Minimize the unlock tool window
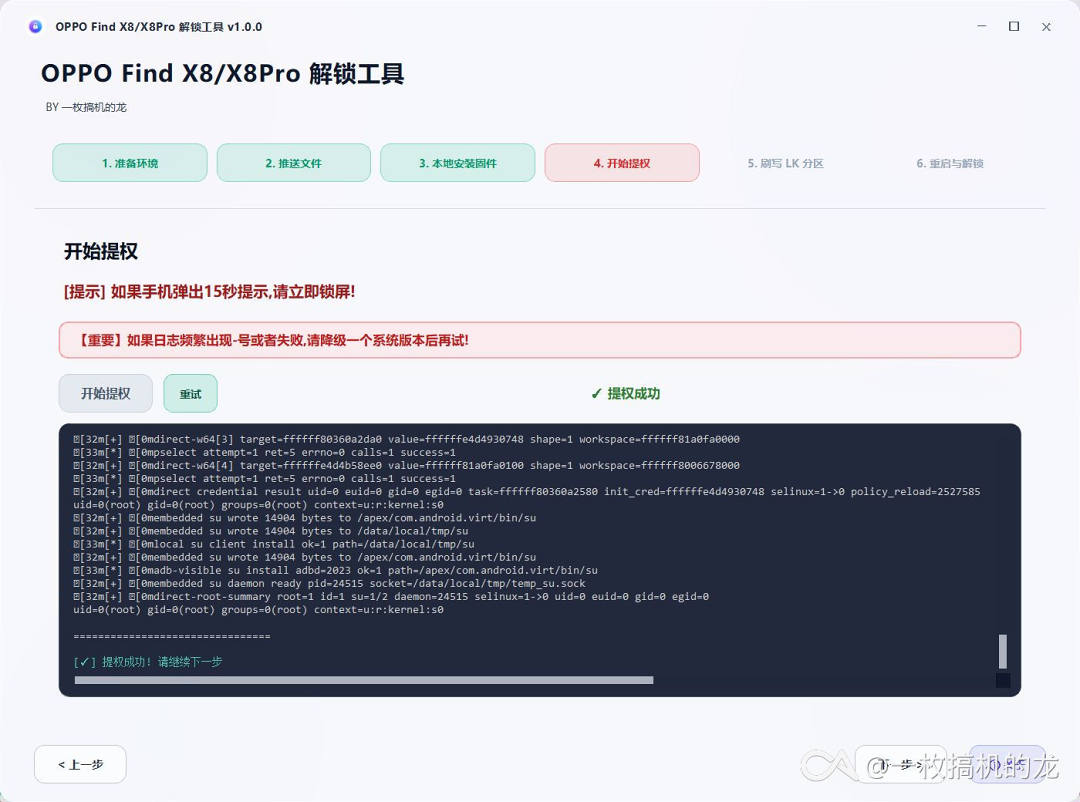The height and width of the screenshot is (802, 1080). pos(982,26)
